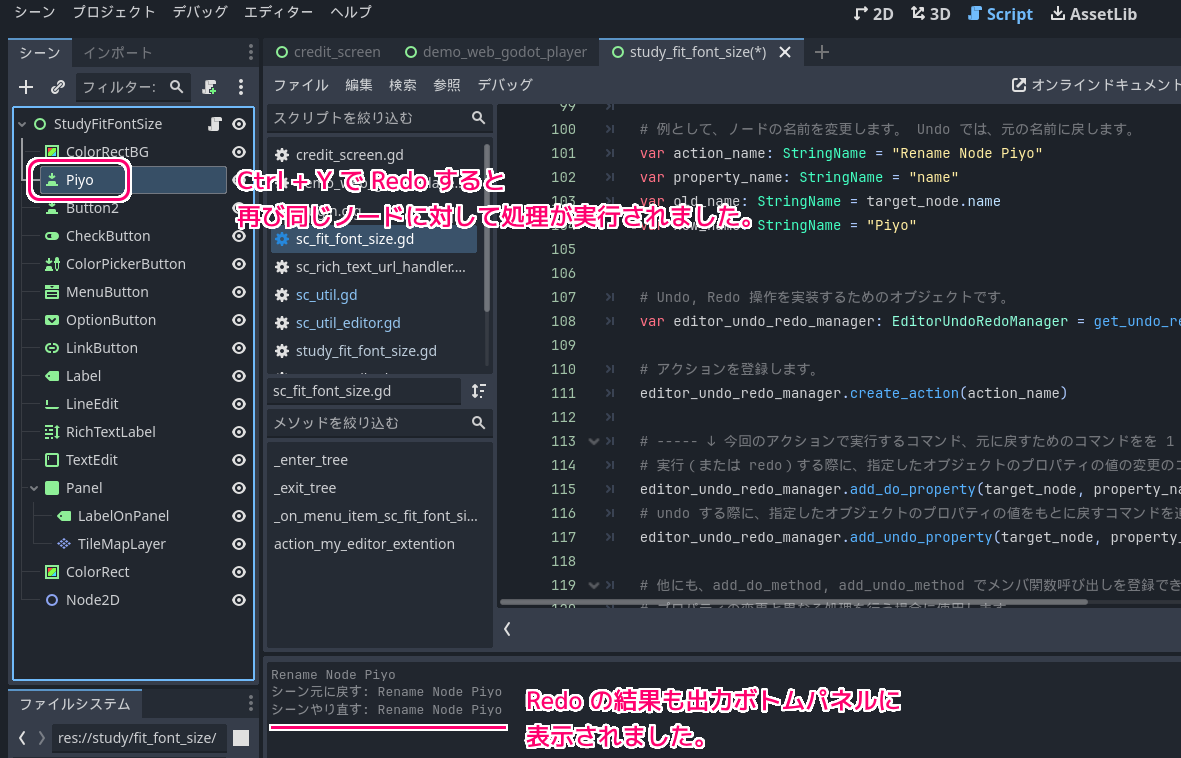Screen dimensions: 1181x758
Task: Toggle visibility of ColorRectBG node
Action: tap(239, 152)
